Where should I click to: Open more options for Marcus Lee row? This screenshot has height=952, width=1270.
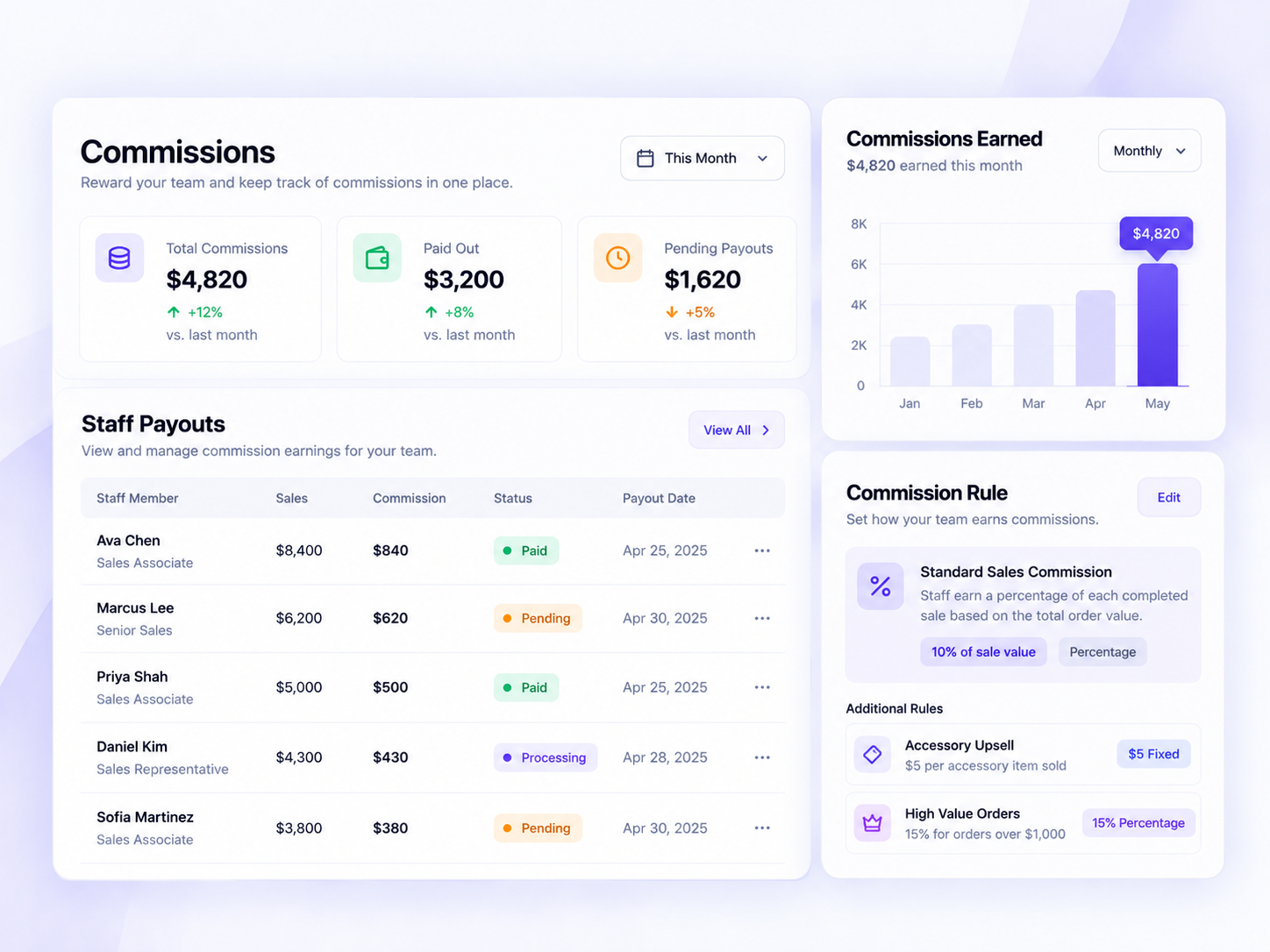(762, 618)
